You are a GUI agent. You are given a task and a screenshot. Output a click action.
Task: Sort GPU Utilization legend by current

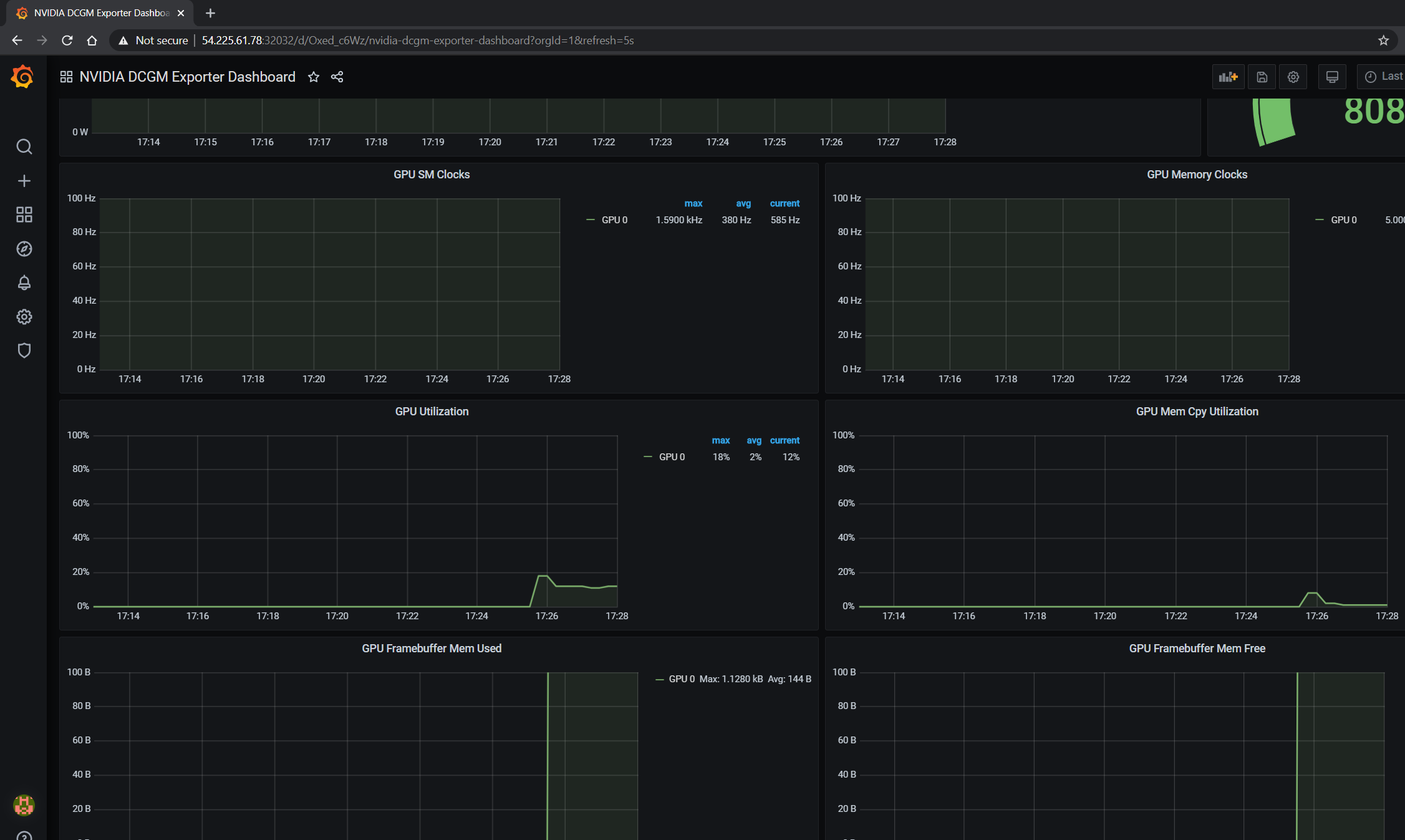(785, 440)
